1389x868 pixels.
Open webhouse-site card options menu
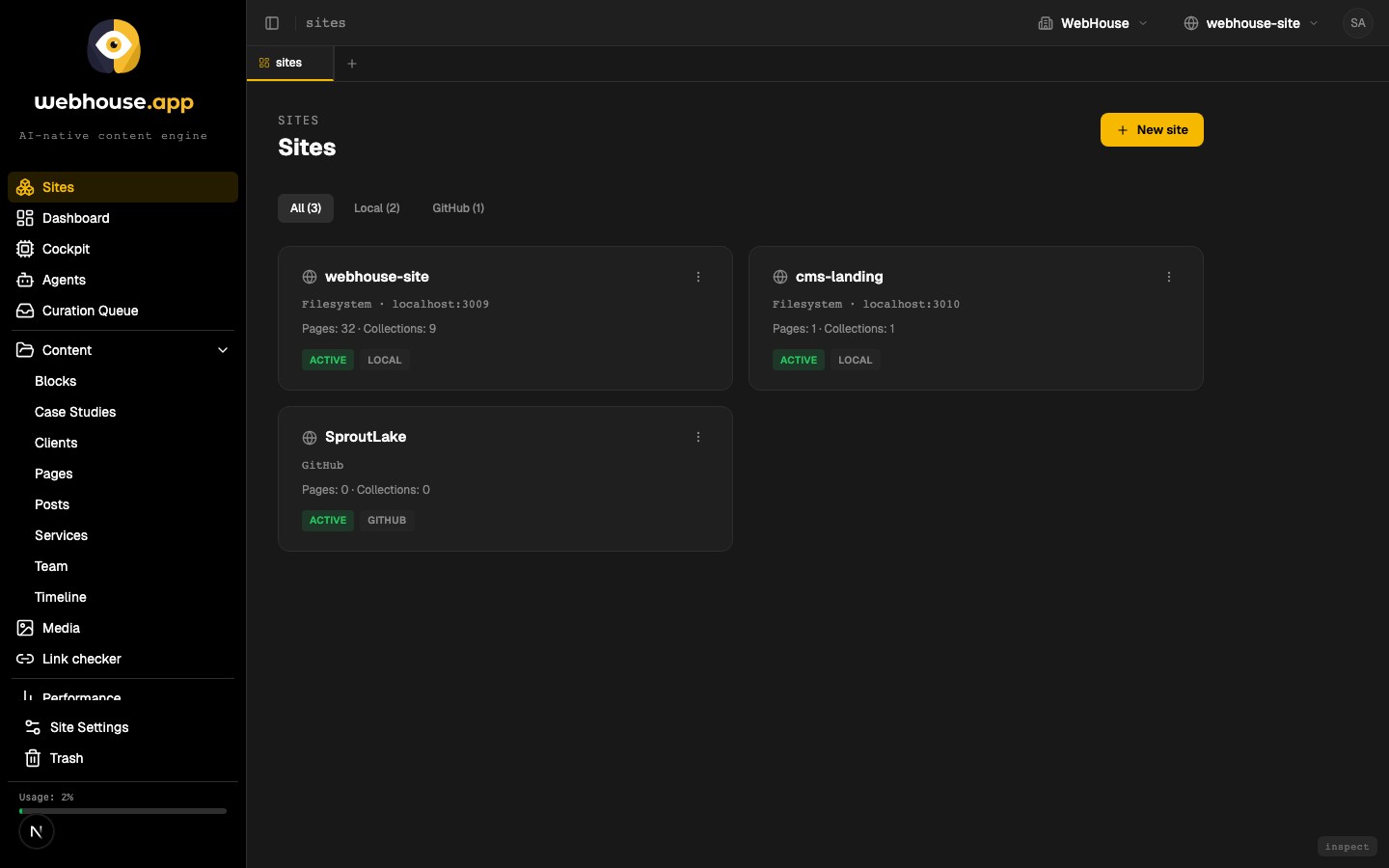(x=698, y=277)
